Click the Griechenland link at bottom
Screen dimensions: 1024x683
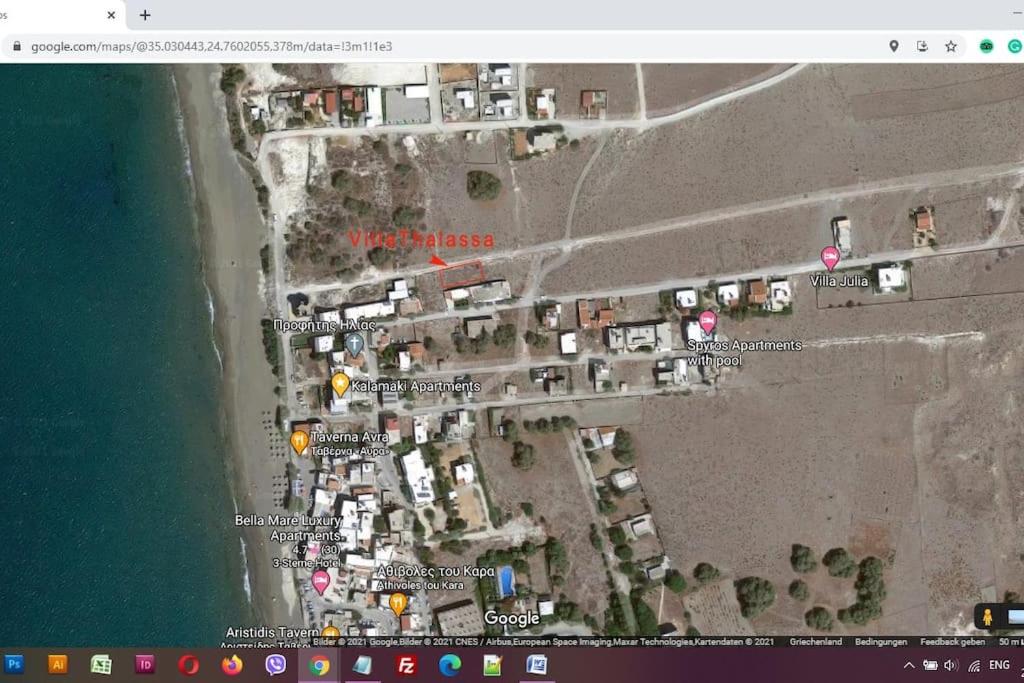(x=815, y=642)
